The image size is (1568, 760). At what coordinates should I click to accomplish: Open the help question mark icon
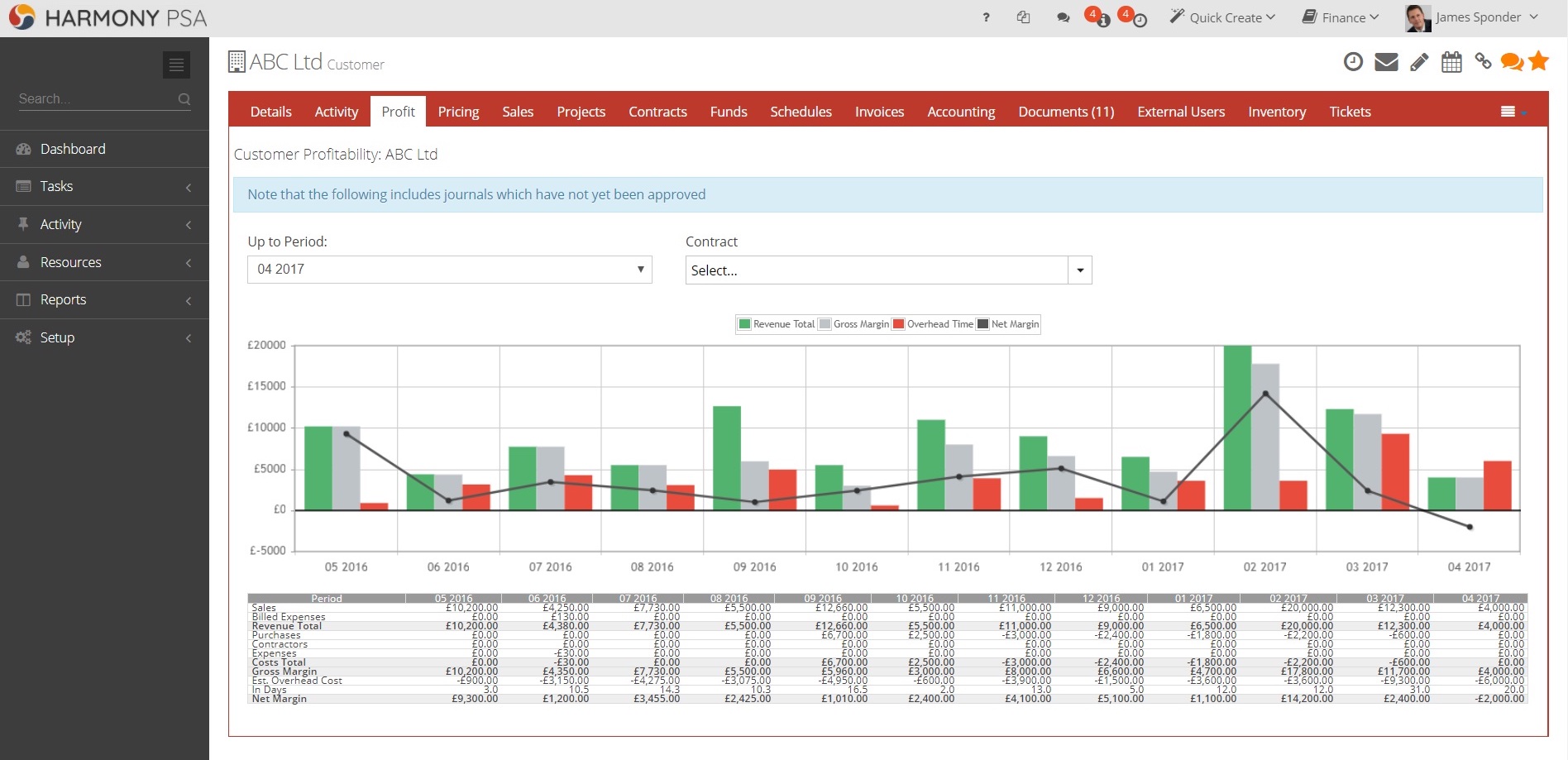pyautogui.click(x=986, y=17)
